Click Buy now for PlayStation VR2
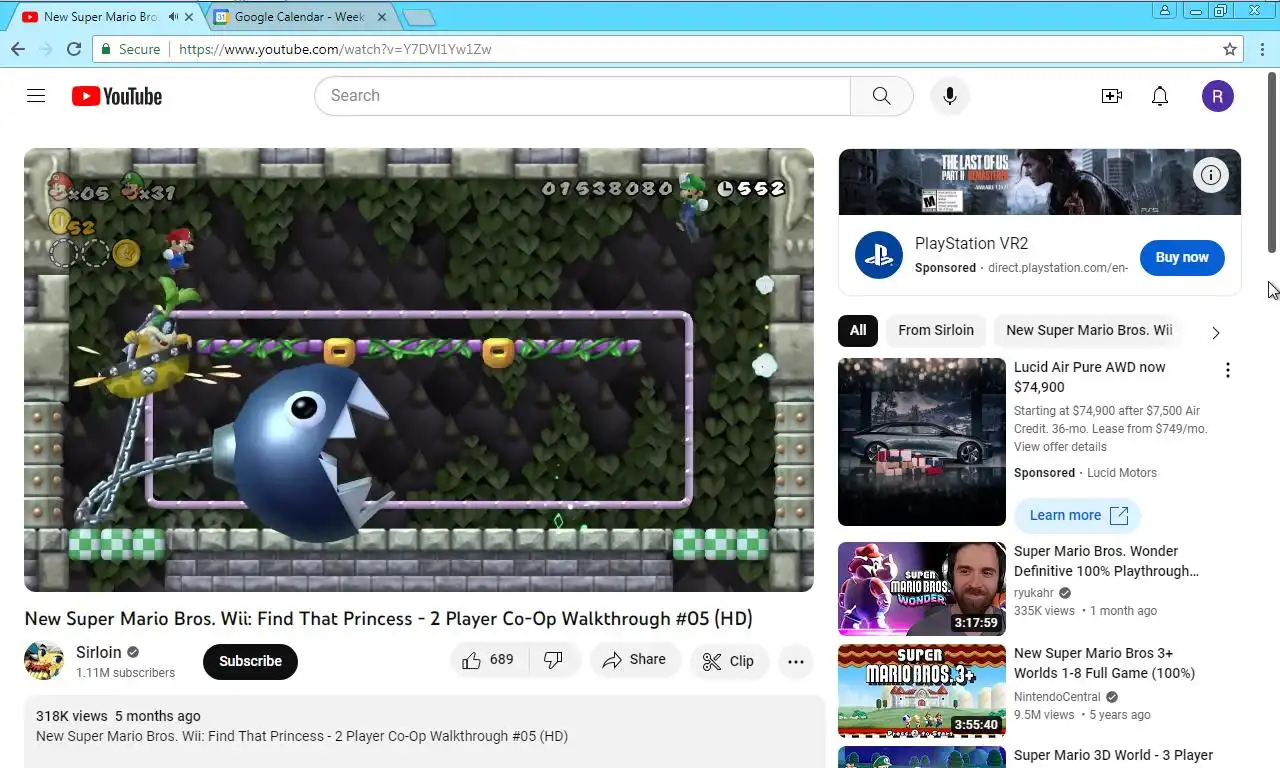This screenshot has height=768, width=1280. coord(1182,257)
